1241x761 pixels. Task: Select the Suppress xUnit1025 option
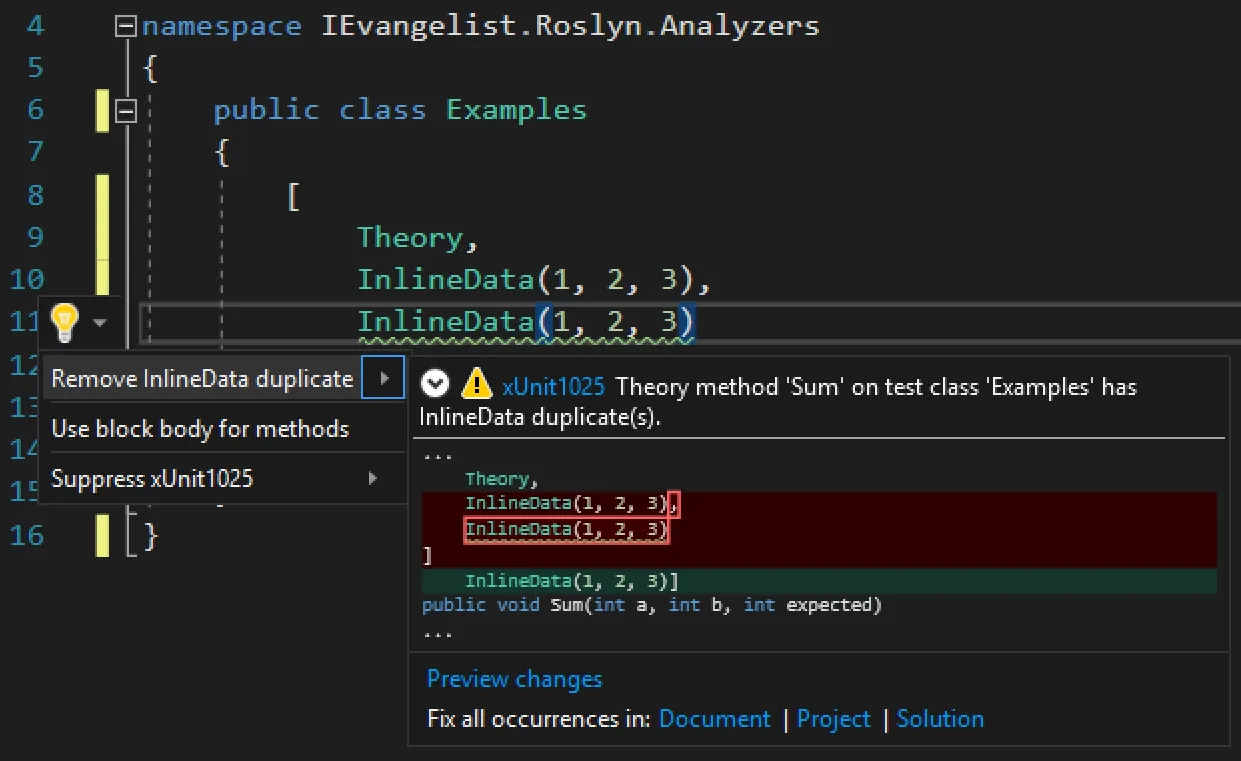152,479
